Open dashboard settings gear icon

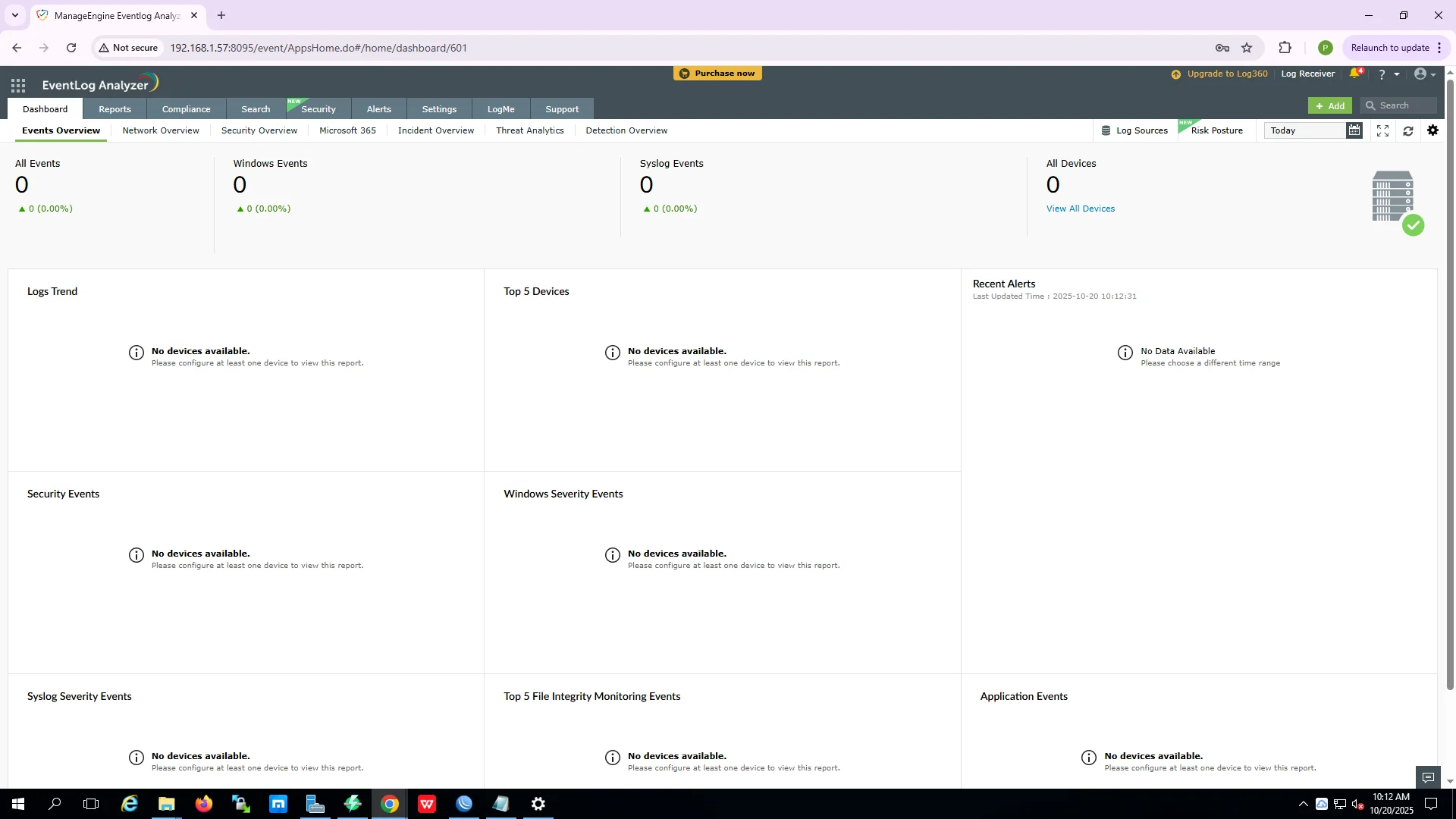click(1432, 130)
